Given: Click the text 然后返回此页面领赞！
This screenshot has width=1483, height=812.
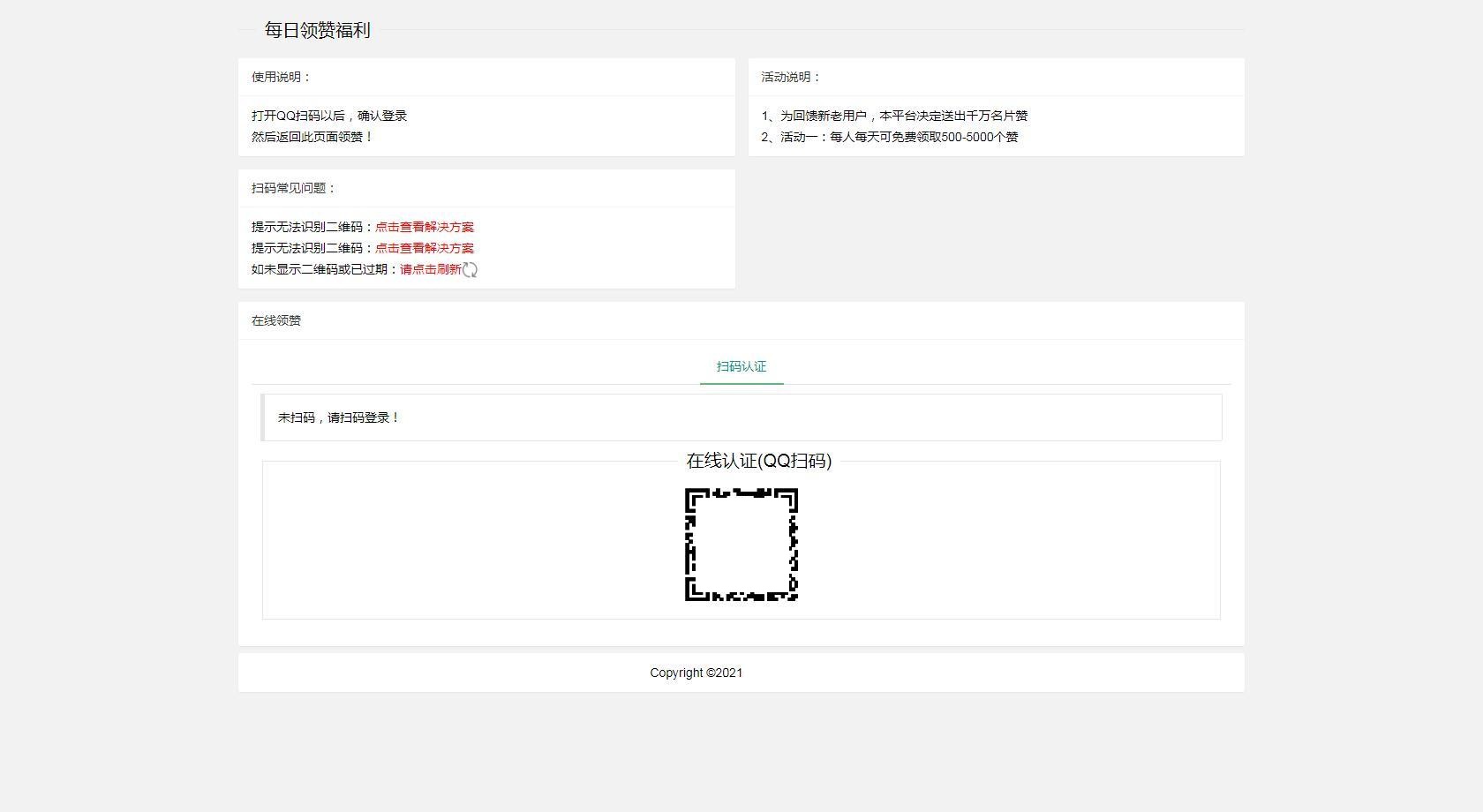Looking at the screenshot, I should (x=312, y=137).
